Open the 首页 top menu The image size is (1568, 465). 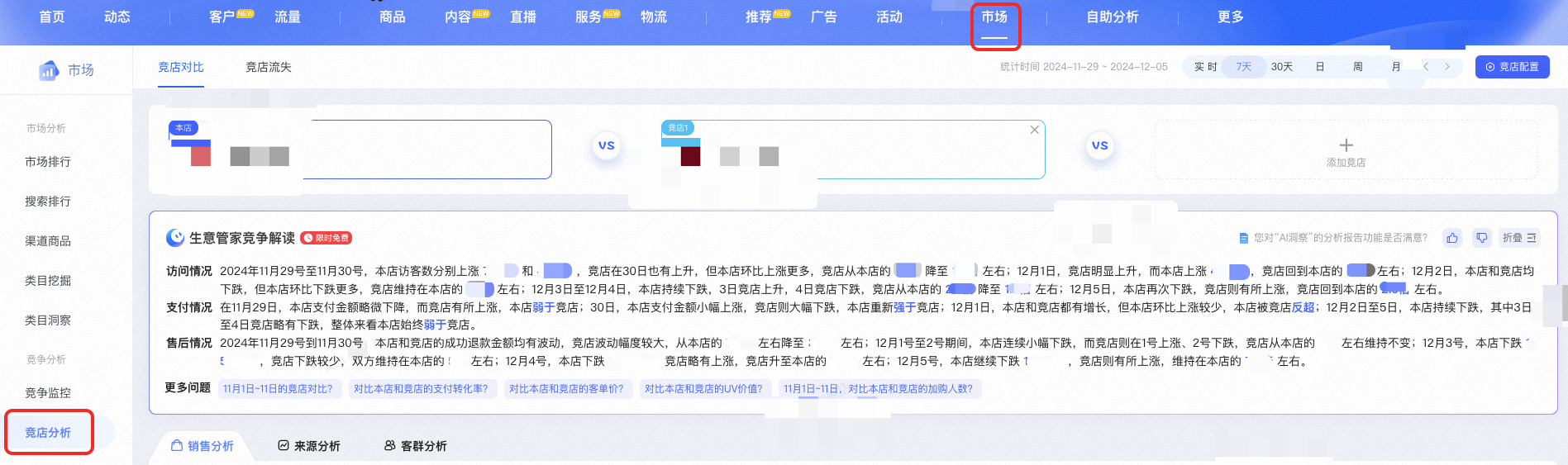point(52,17)
